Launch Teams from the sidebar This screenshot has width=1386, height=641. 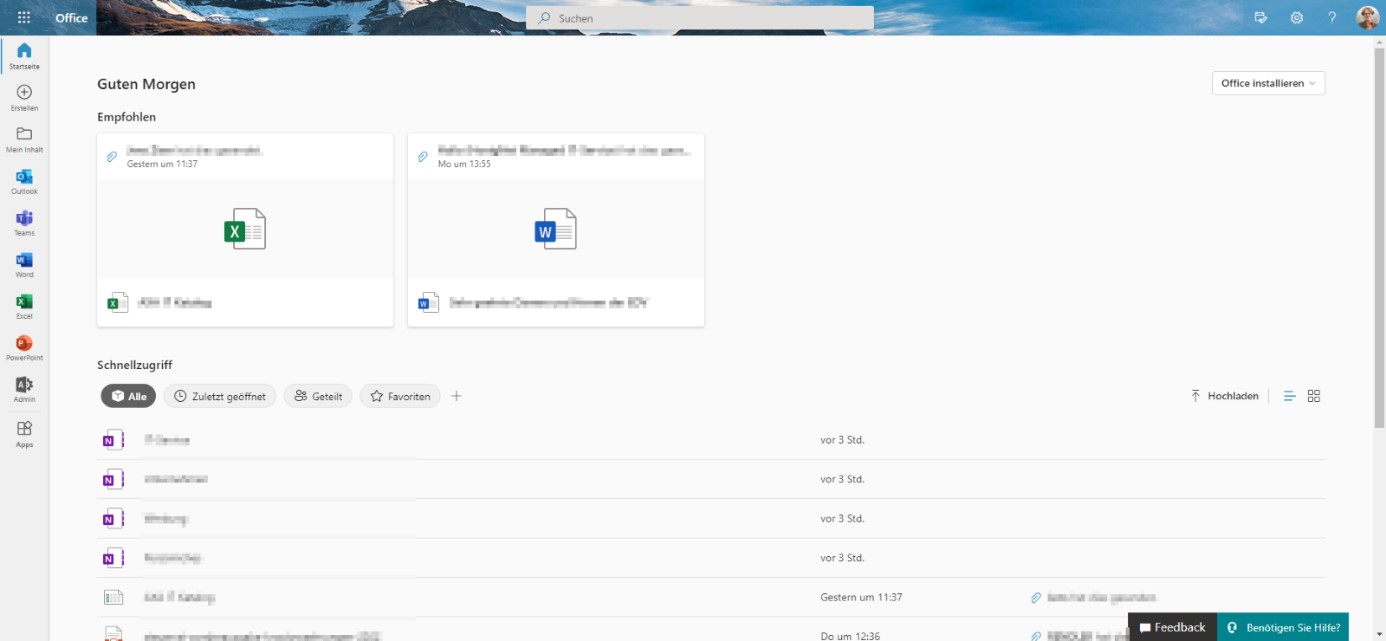(x=24, y=223)
